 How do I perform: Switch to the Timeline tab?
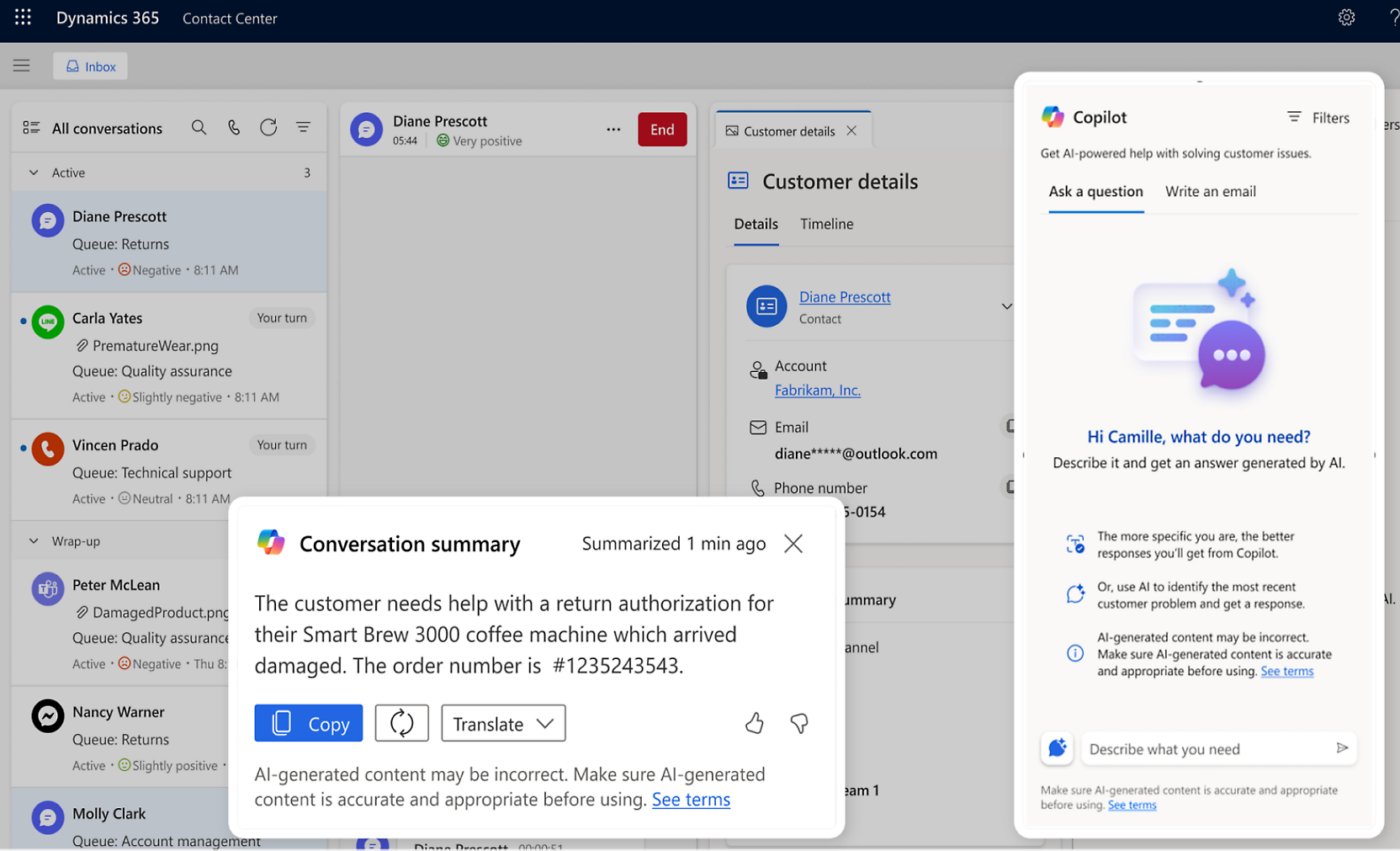826,224
